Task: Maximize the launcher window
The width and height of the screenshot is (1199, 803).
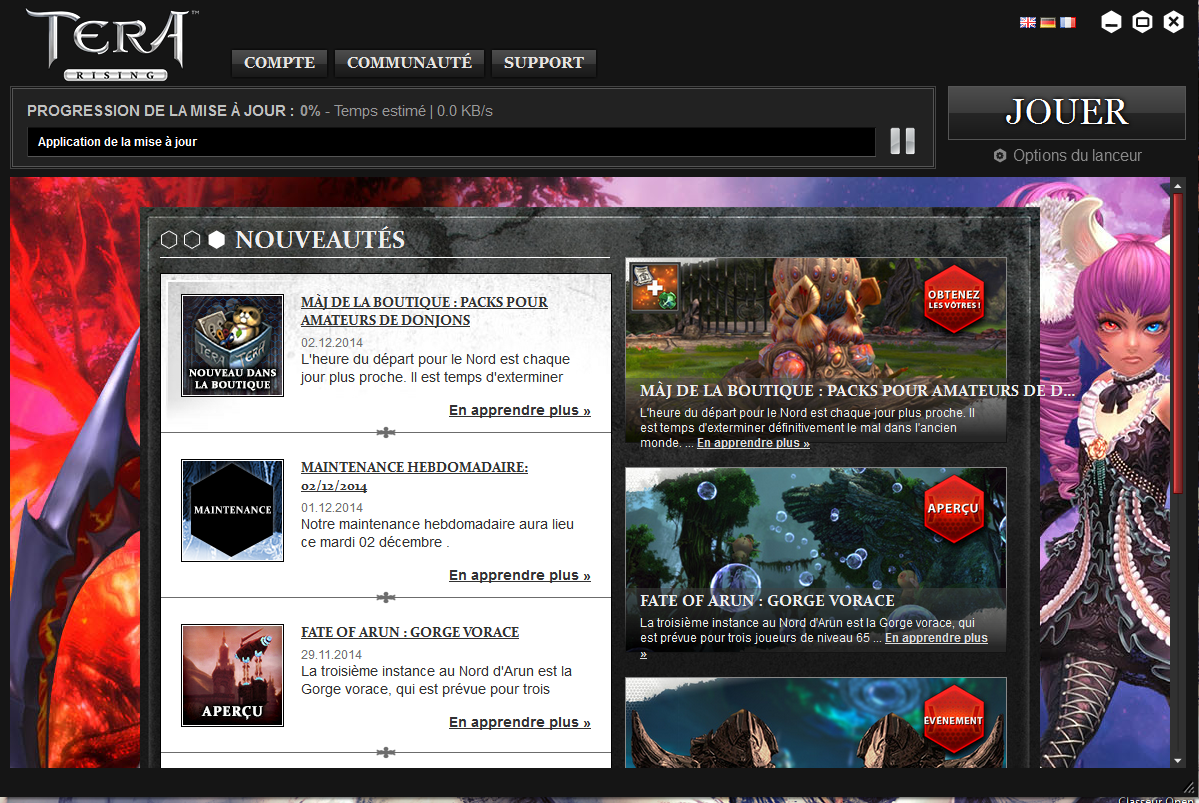Action: pyautogui.click(x=1142, y=22)
